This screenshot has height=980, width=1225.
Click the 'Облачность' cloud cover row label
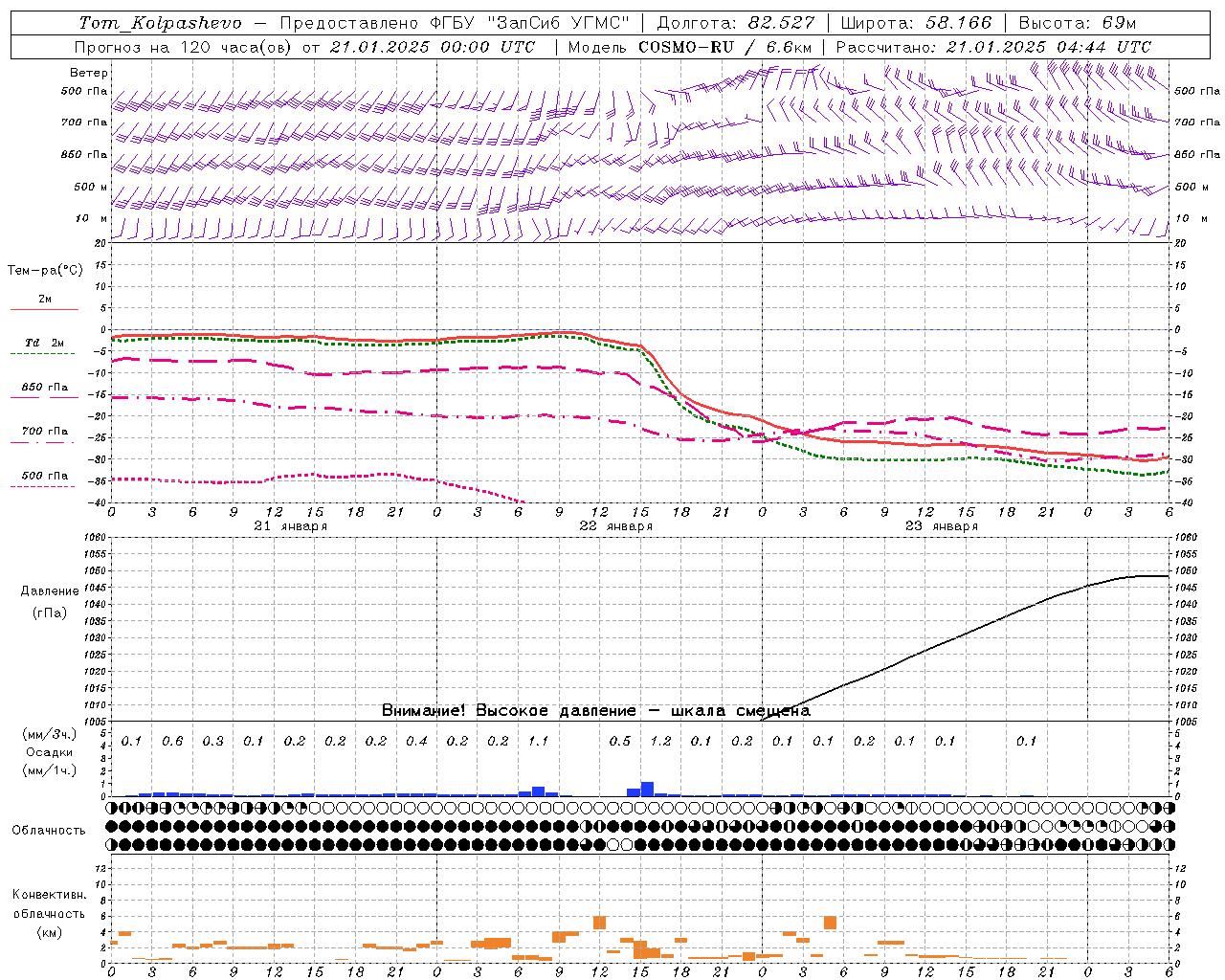coord(49,831)
